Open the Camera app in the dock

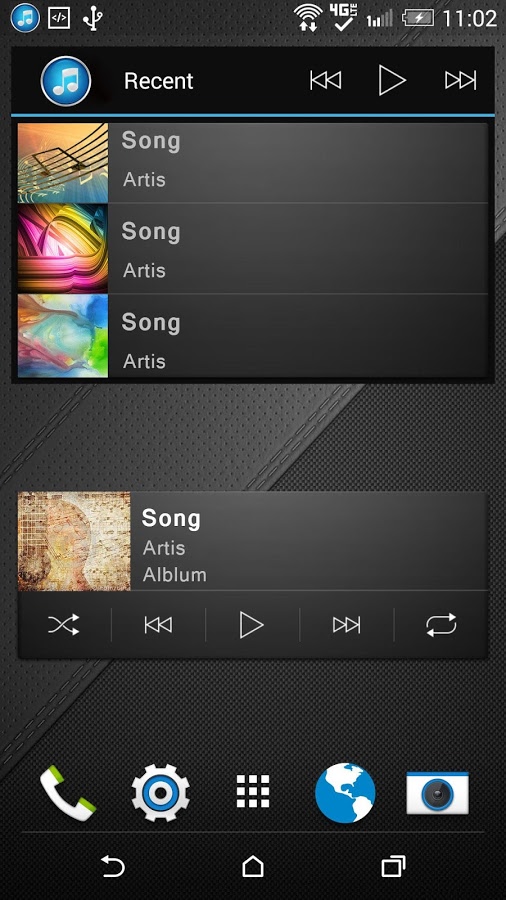(x=438, y=793)
